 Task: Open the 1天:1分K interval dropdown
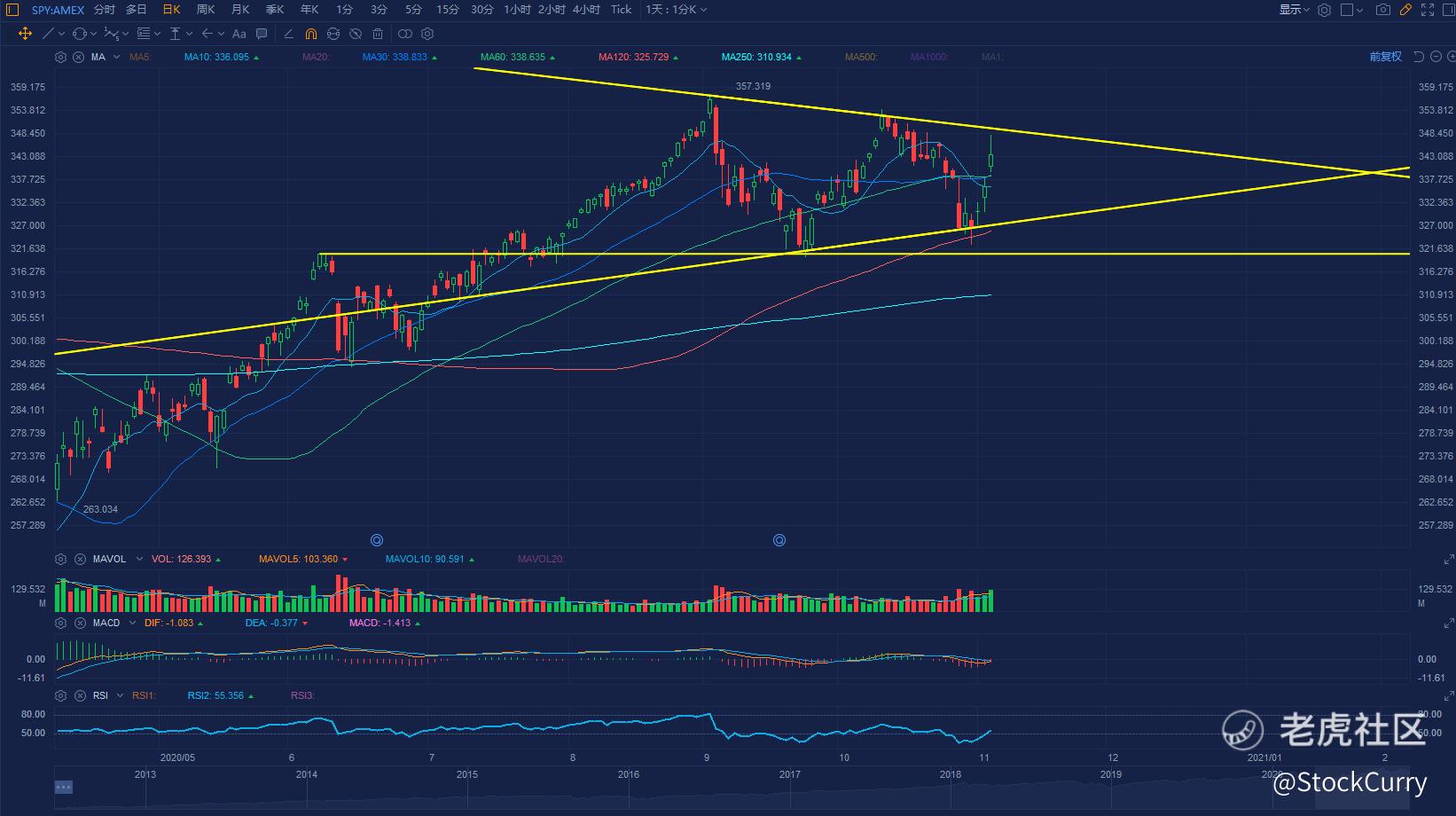click(x=677, y=10)
